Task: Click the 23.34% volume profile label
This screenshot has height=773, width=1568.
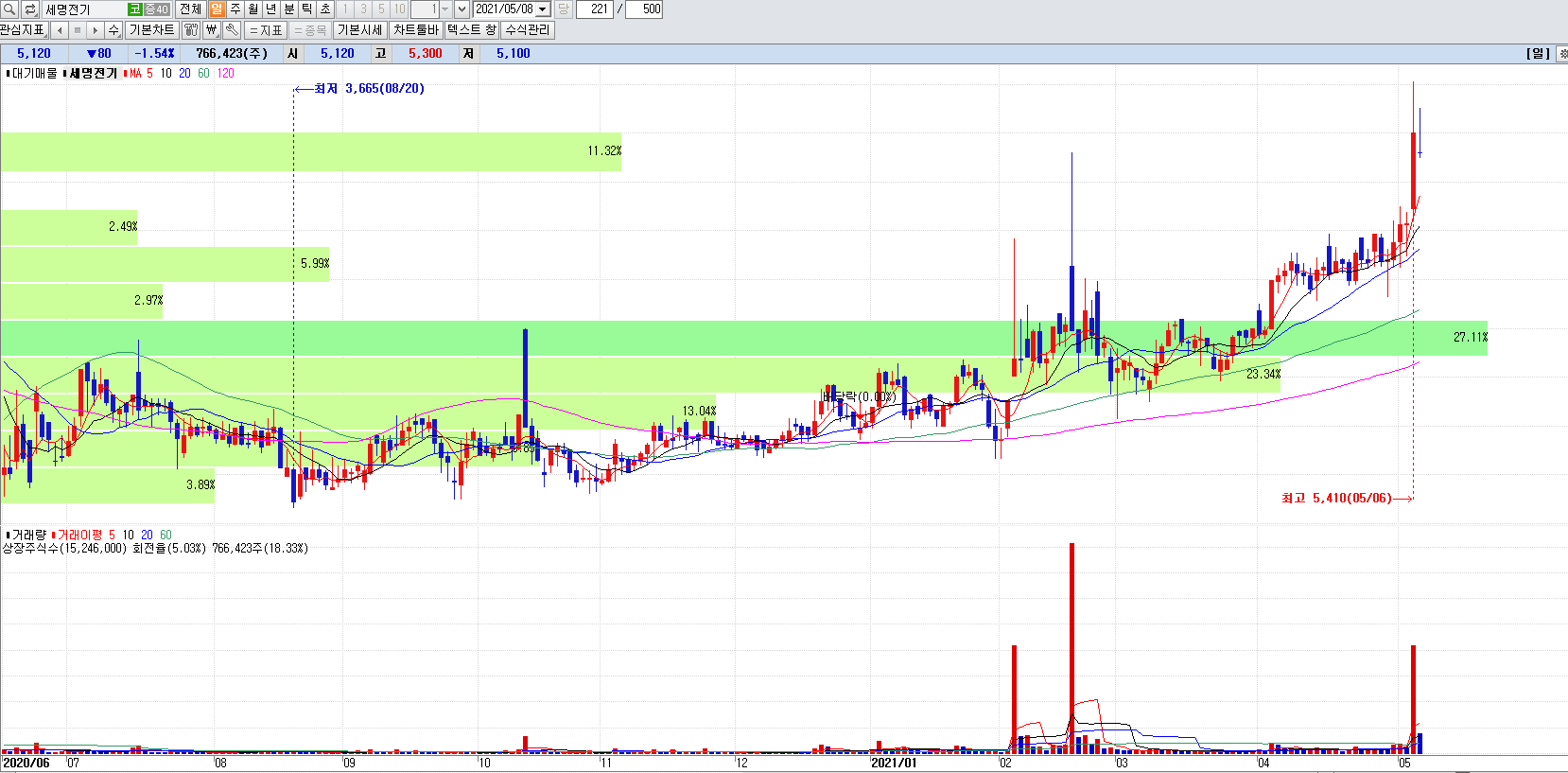Action: tap(1263, 374)
